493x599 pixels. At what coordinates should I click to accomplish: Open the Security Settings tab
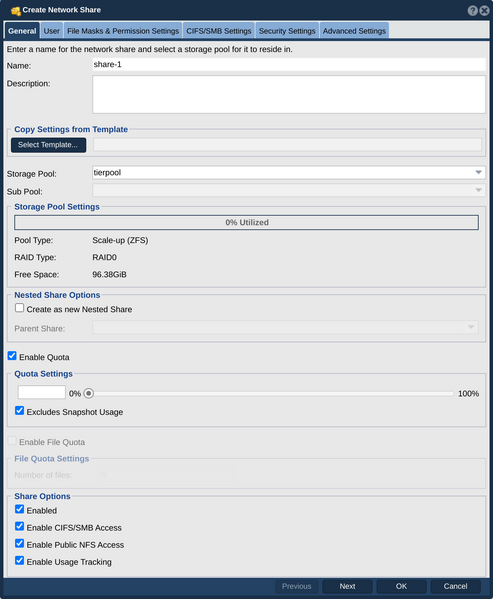tap(287, 31)
